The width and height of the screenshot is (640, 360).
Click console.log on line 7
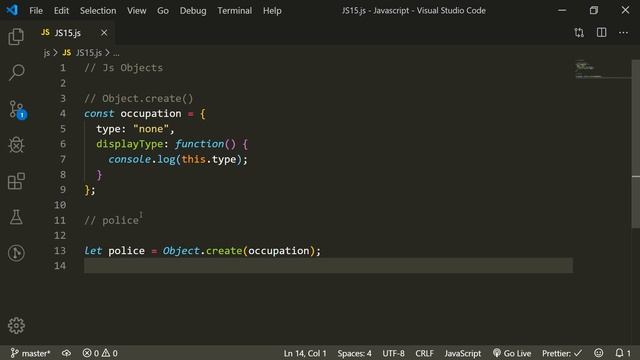tap(142, 159)
